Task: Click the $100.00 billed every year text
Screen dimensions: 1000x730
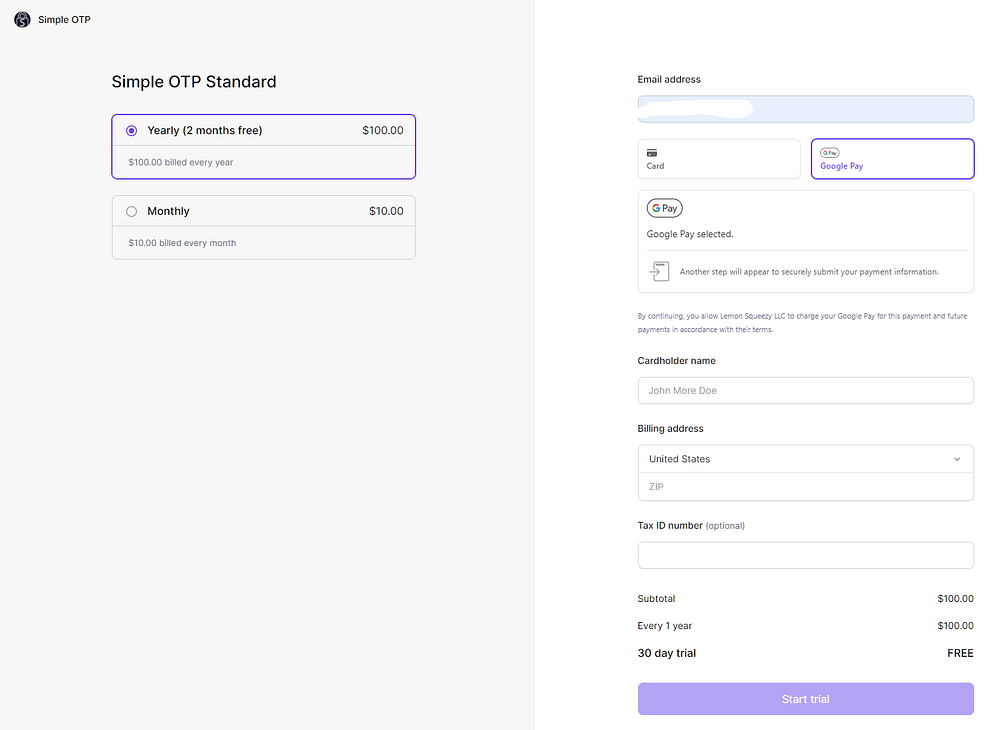Action: point(181,162)
